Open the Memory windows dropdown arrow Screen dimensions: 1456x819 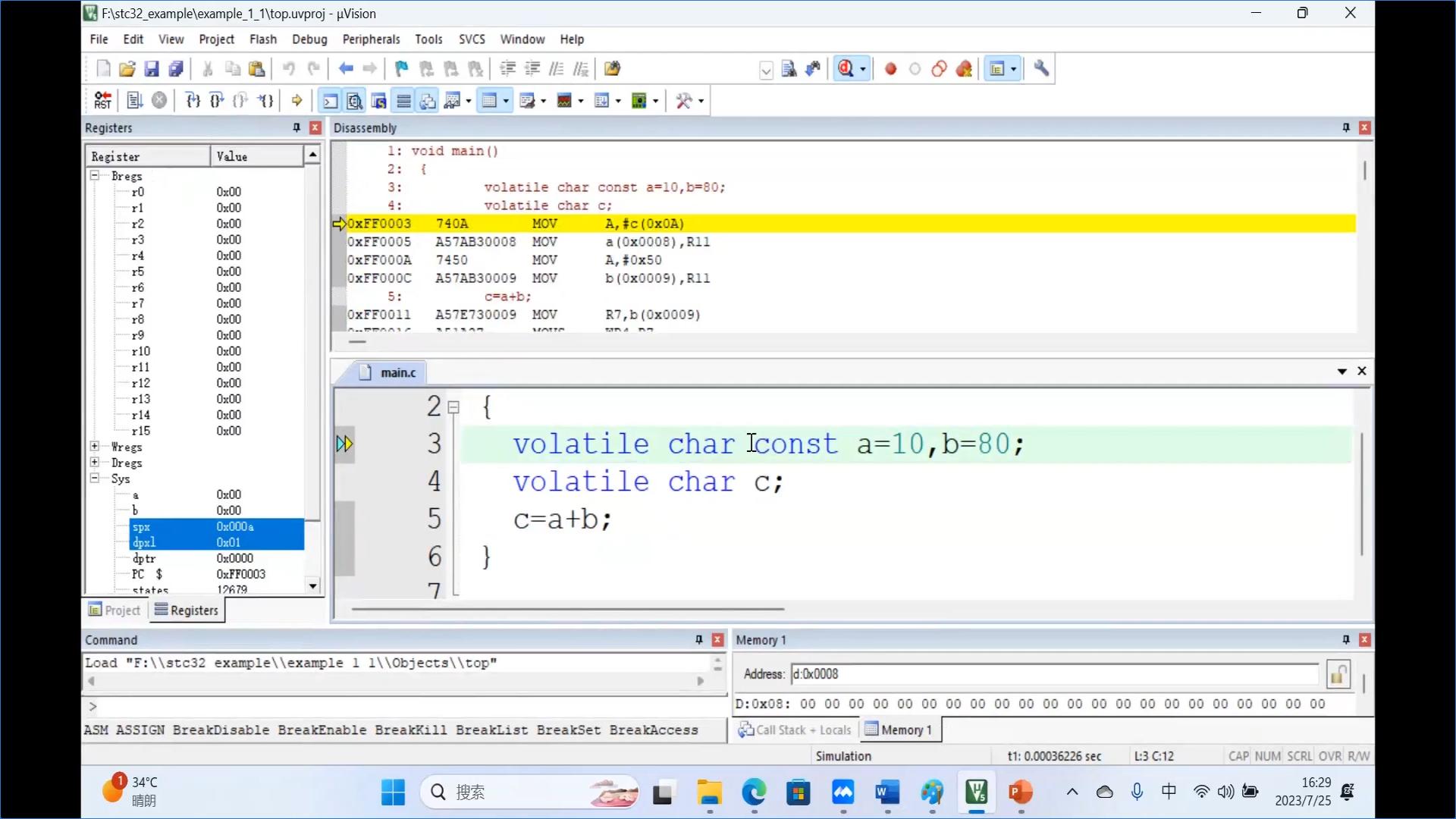point(506,101)
